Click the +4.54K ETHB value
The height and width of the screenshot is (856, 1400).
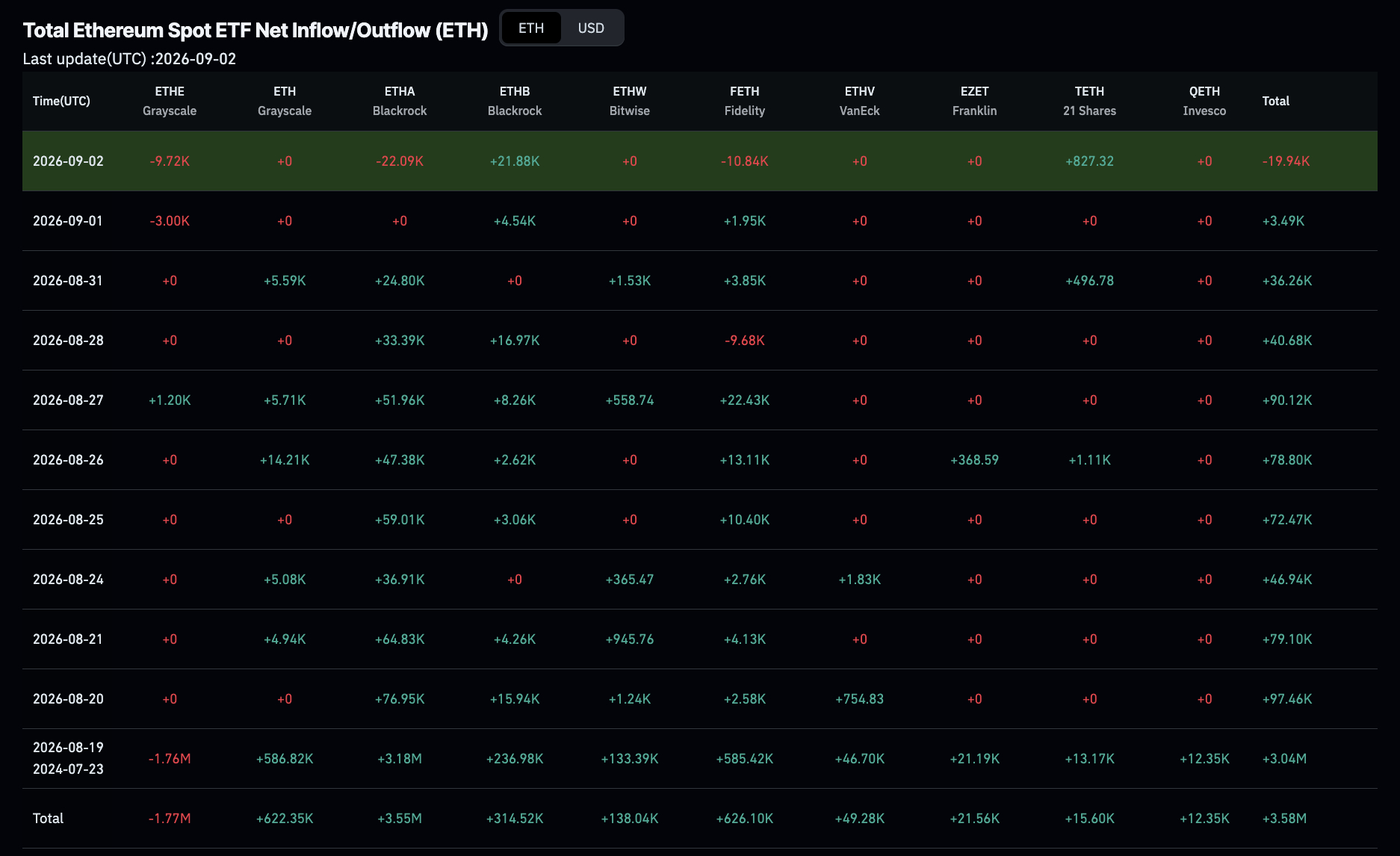(515, 221)
